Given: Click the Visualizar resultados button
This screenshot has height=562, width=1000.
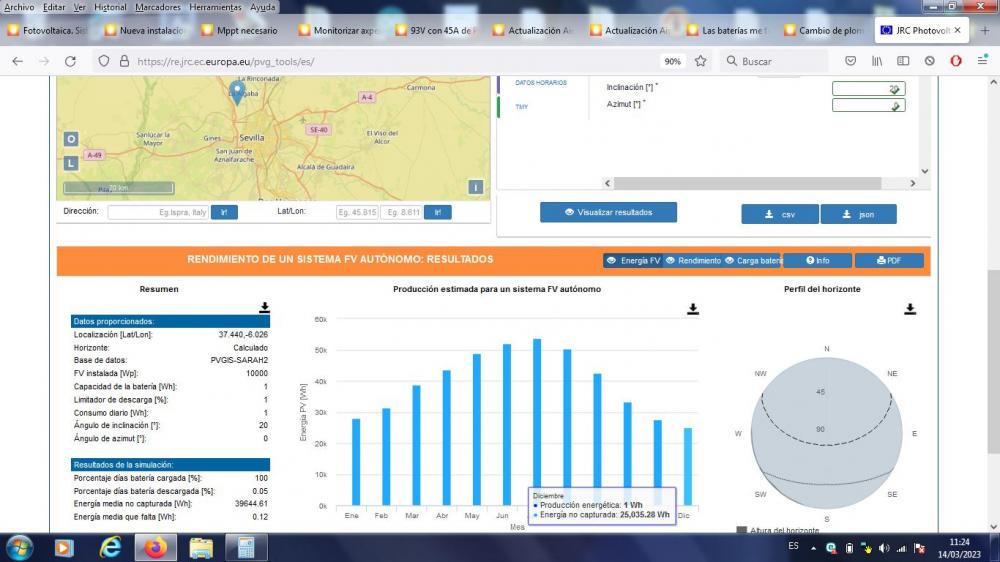Looking at the screenshot, I should (608, 212).
